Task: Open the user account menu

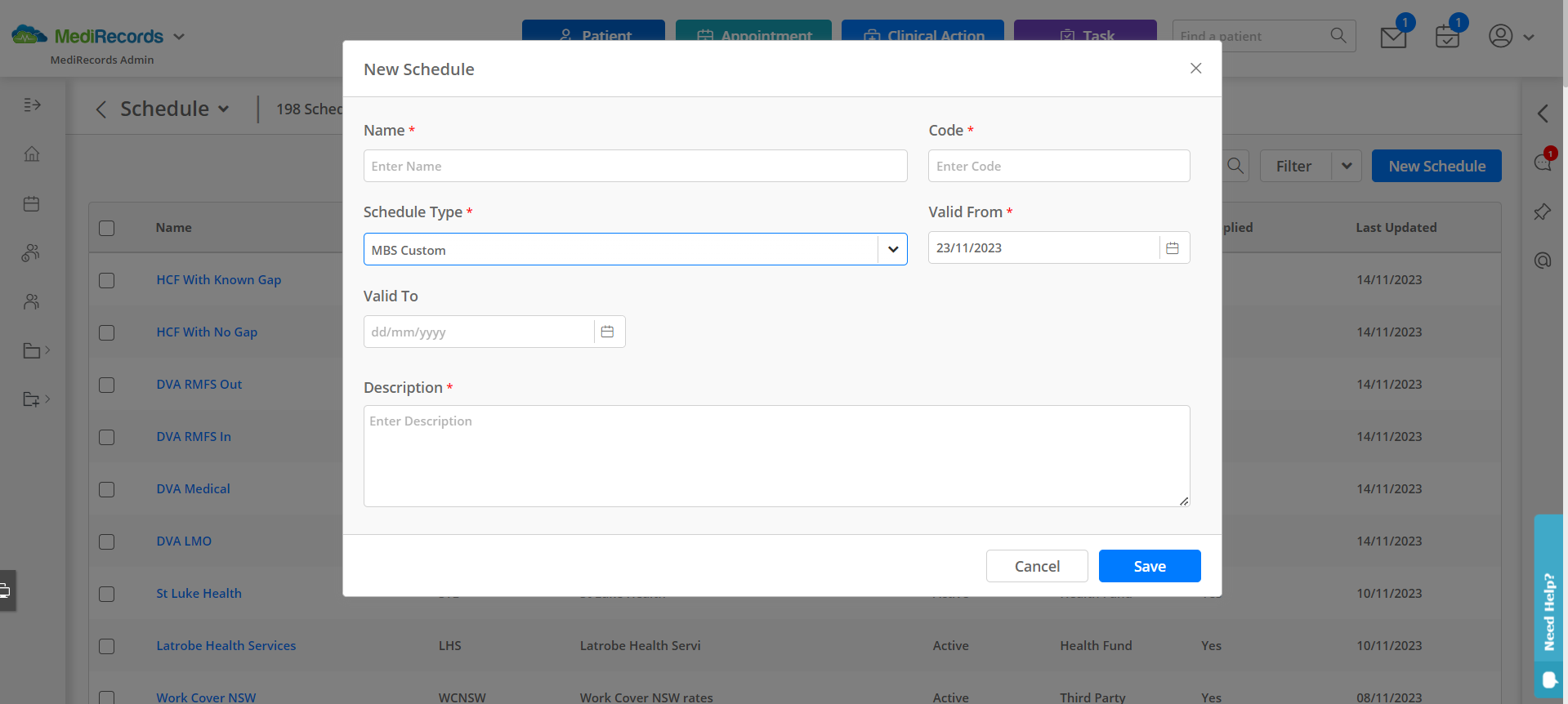Action: tap(1511, 36)
